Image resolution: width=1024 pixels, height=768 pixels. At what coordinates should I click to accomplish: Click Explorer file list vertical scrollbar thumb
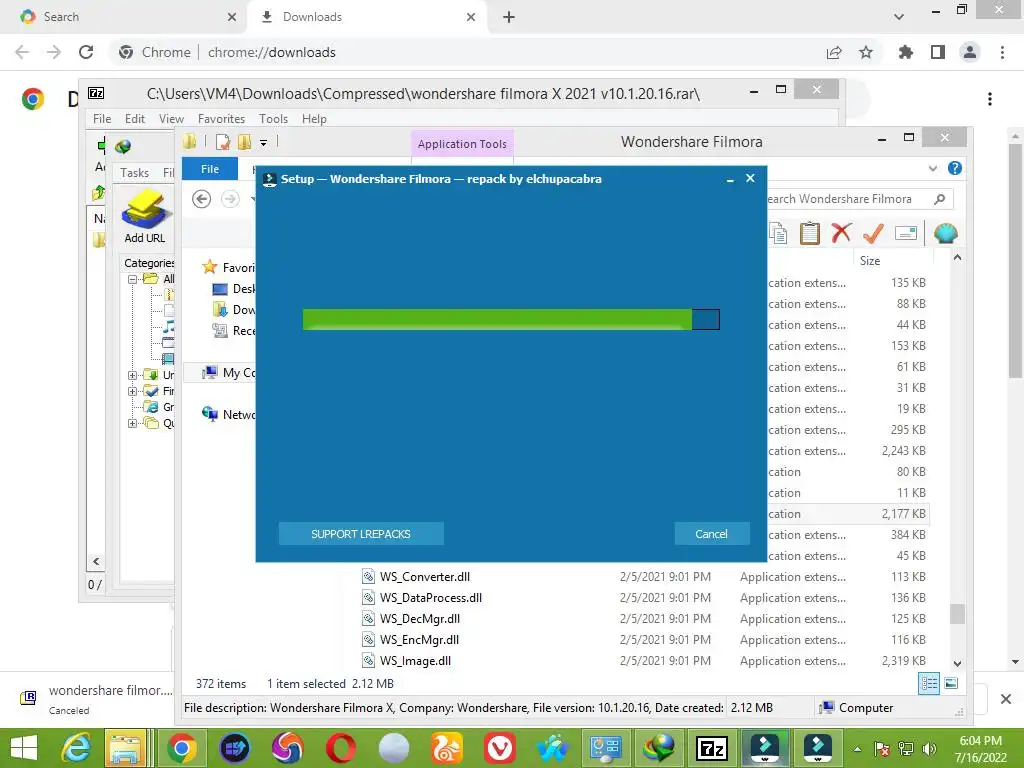pos(957,614)
